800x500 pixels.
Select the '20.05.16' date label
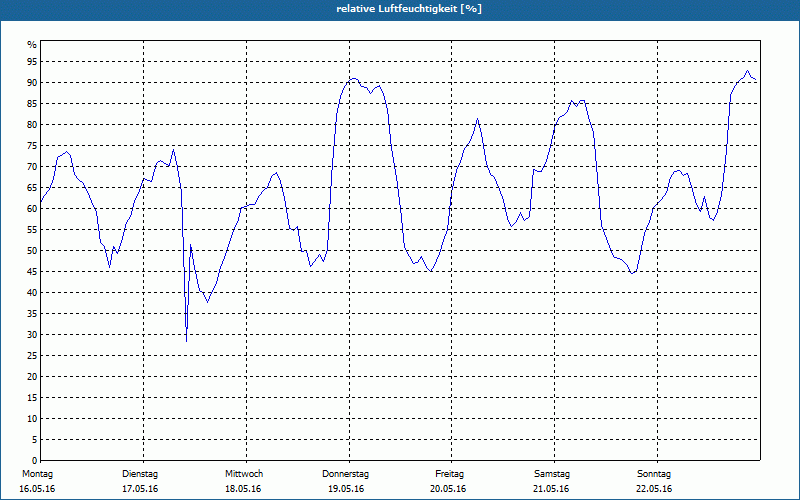(x=448, y=489)
